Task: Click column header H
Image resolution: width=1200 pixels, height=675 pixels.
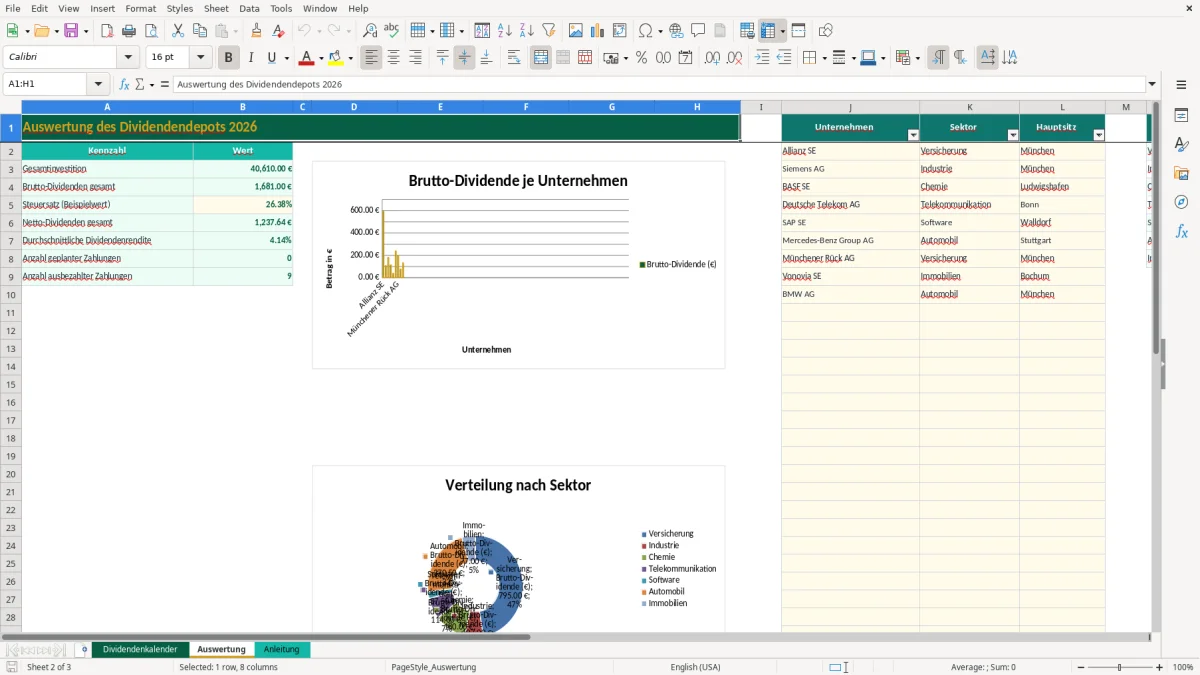Action: pos(697,107)
